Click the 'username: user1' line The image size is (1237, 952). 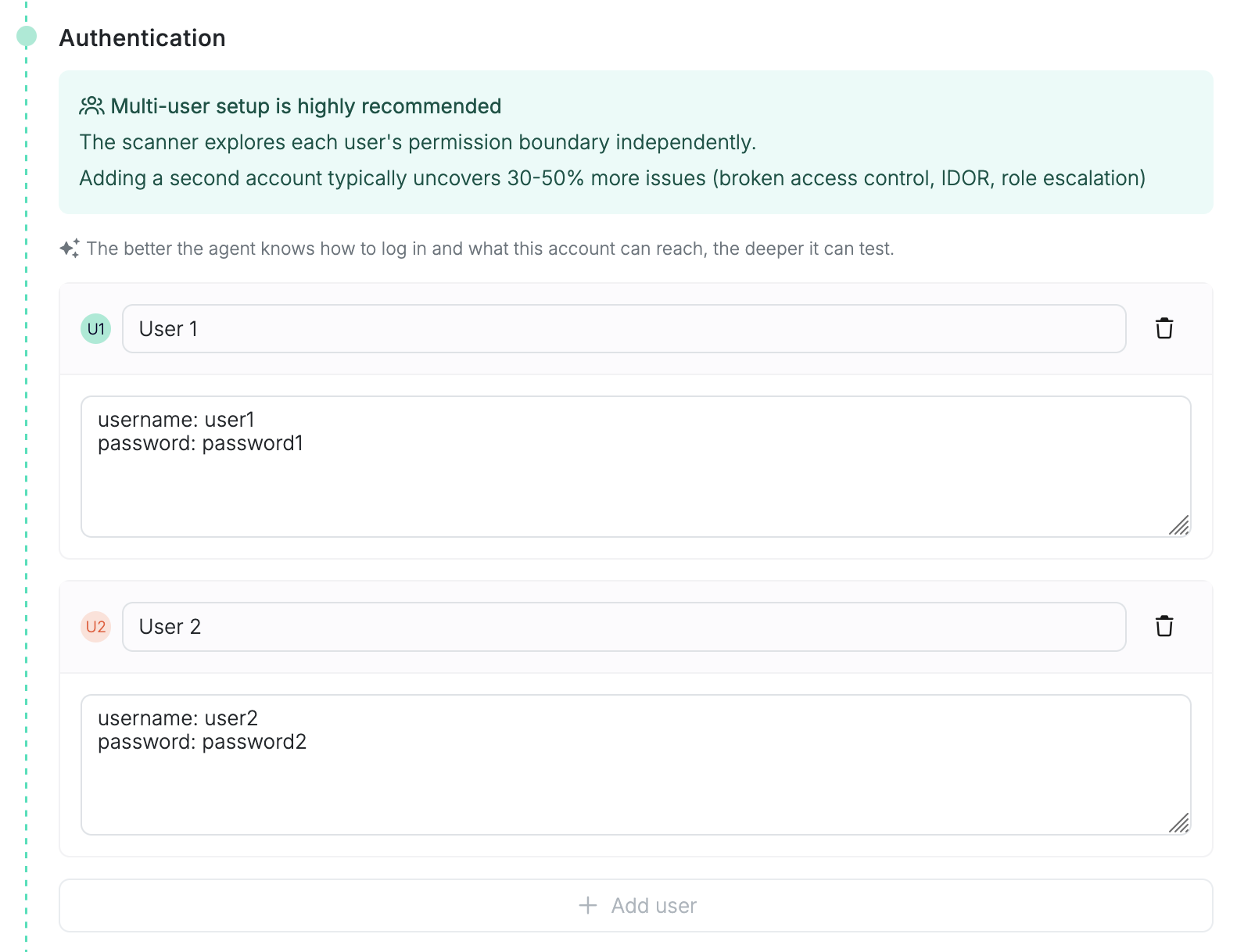pos(176,420)
